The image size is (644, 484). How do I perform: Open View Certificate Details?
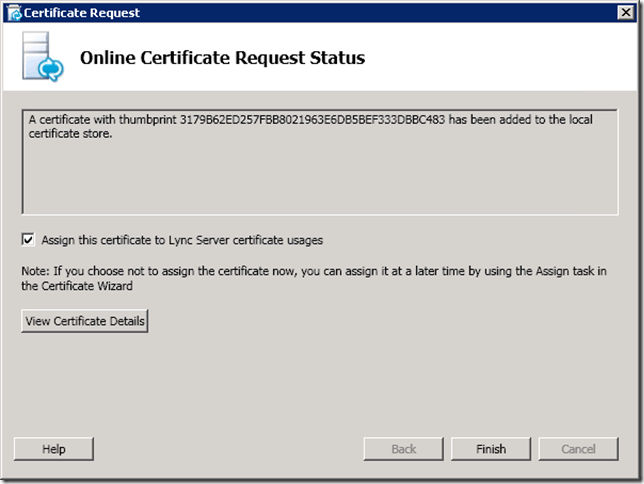[x=85, y=321]
